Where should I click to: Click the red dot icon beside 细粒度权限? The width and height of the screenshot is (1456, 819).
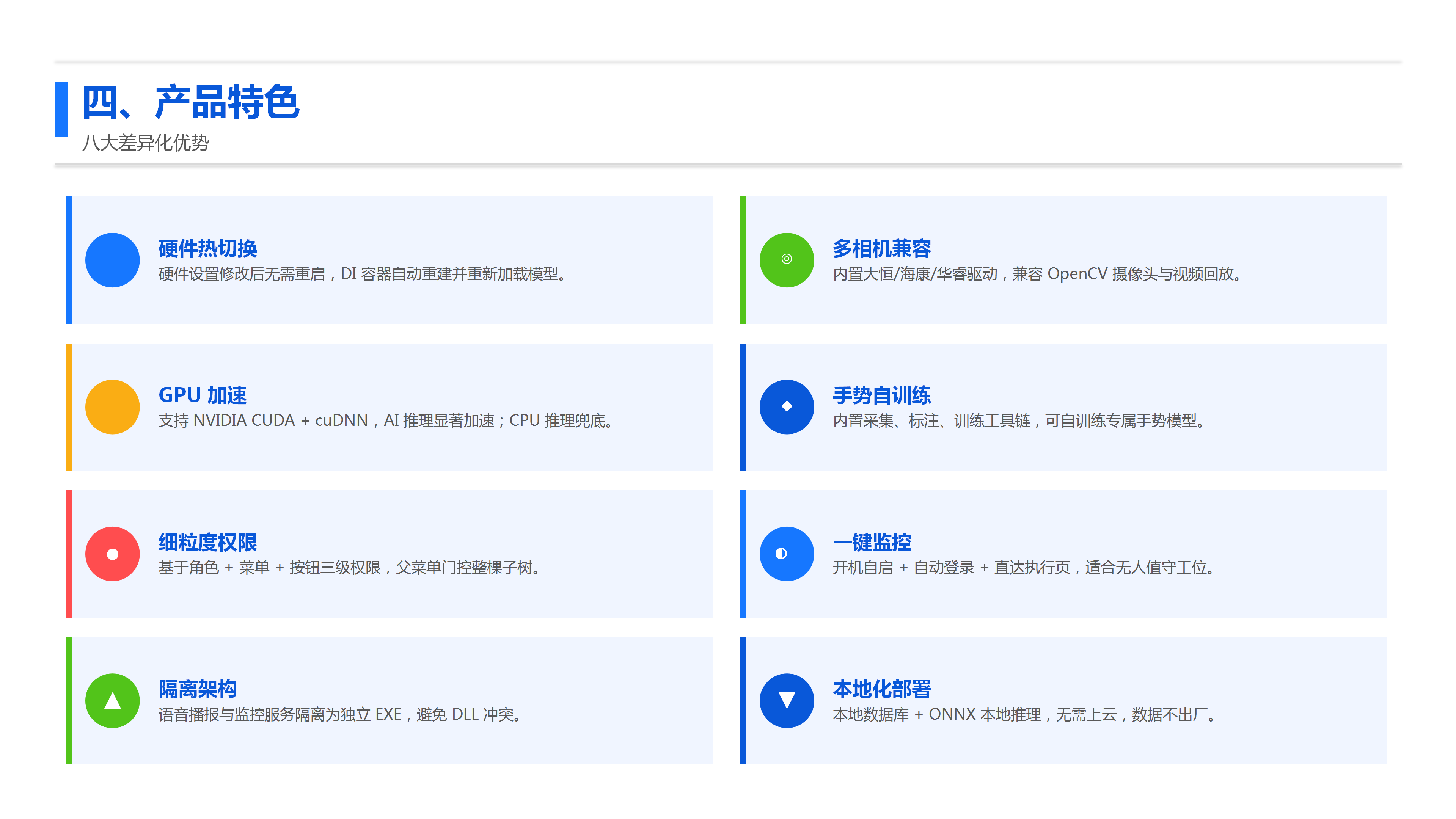pyautogui.click(x=113, y=554)
